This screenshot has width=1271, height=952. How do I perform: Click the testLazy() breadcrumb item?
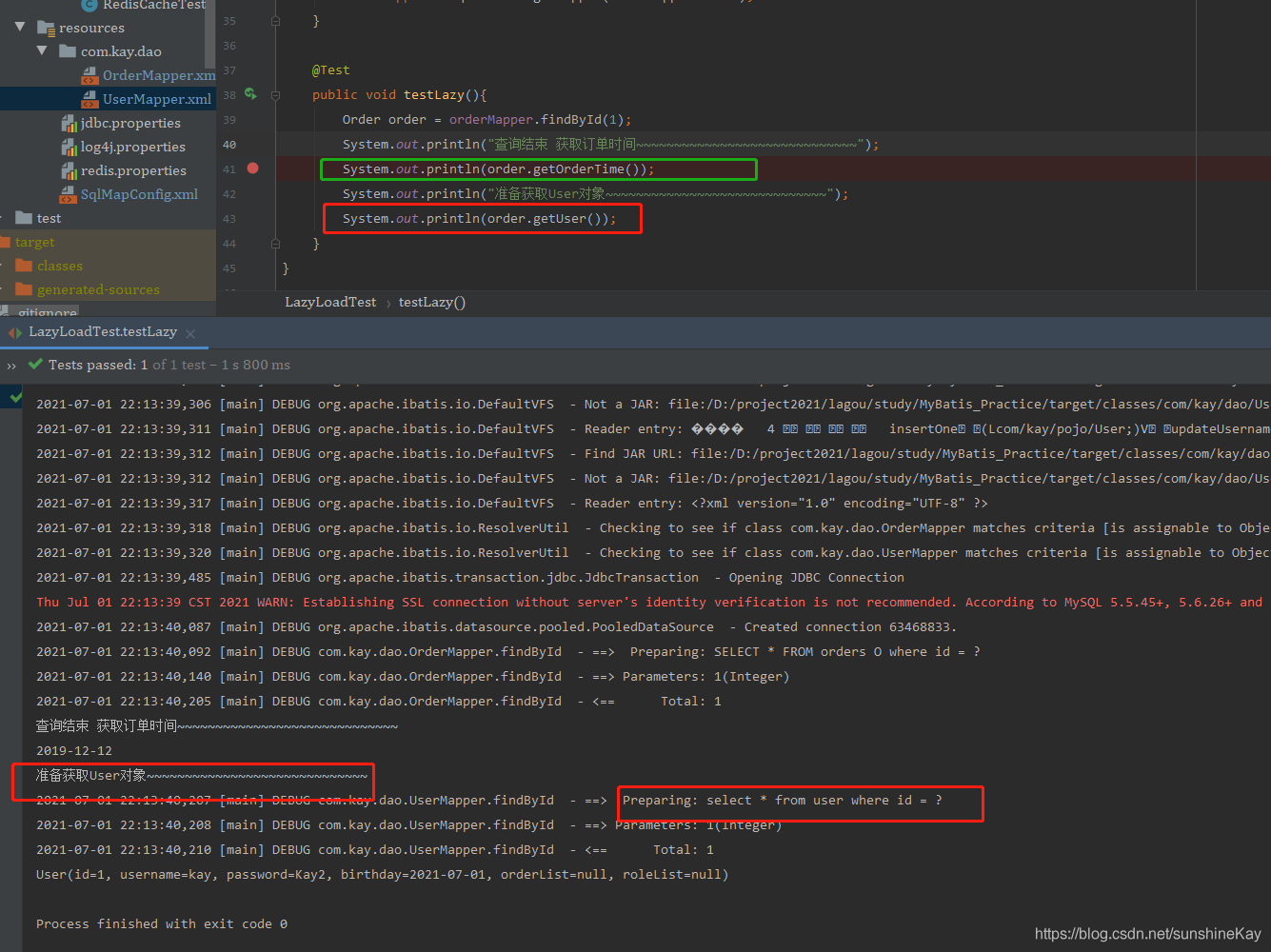click(432, 302)
